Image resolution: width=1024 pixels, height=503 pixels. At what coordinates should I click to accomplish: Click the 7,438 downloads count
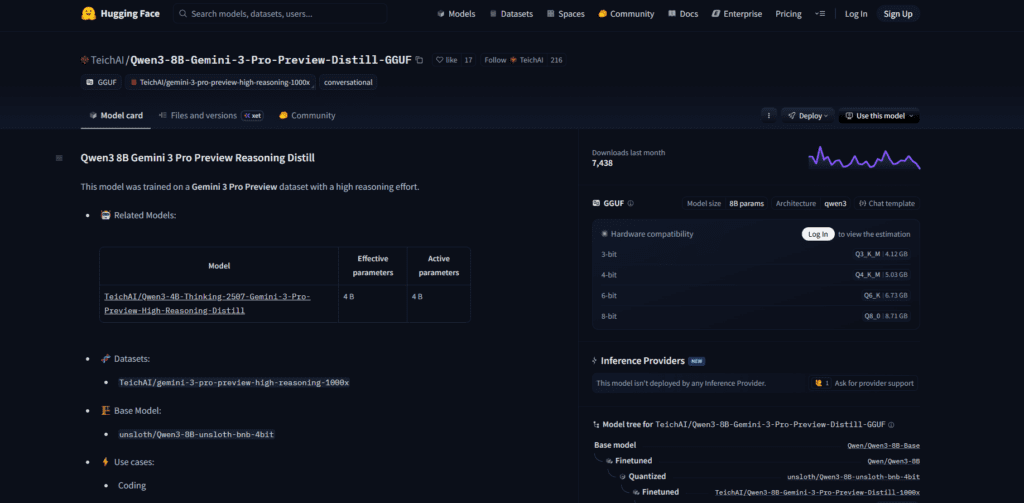[x=602, y=163]
